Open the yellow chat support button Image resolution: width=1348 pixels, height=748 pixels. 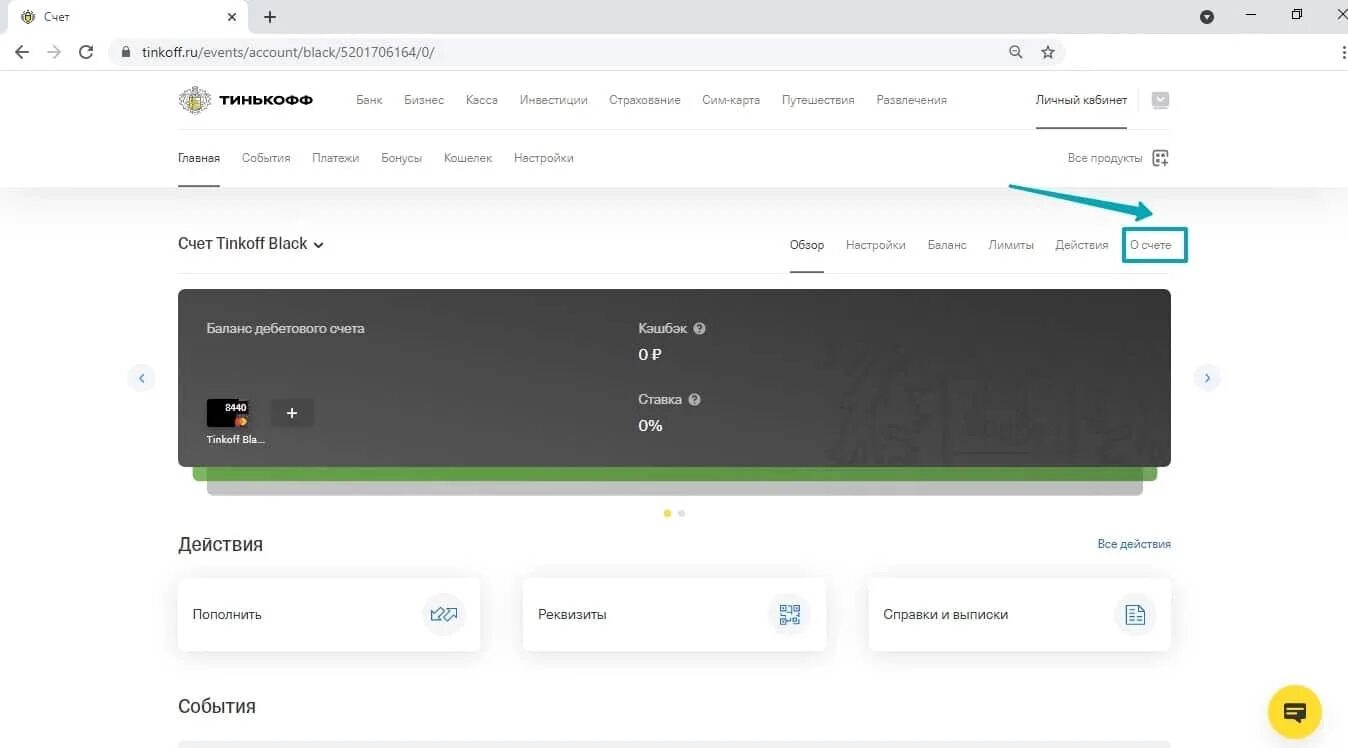tap(1295, 712)
